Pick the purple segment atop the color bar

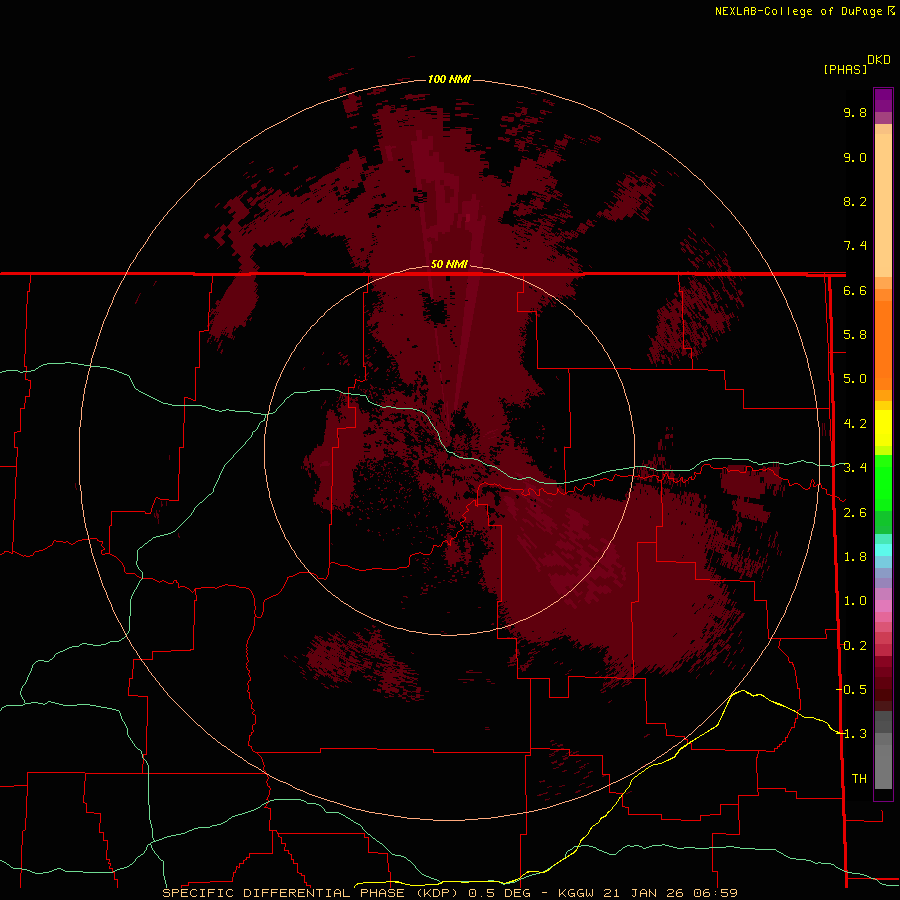pyautogui.click(x=883, y=100)
